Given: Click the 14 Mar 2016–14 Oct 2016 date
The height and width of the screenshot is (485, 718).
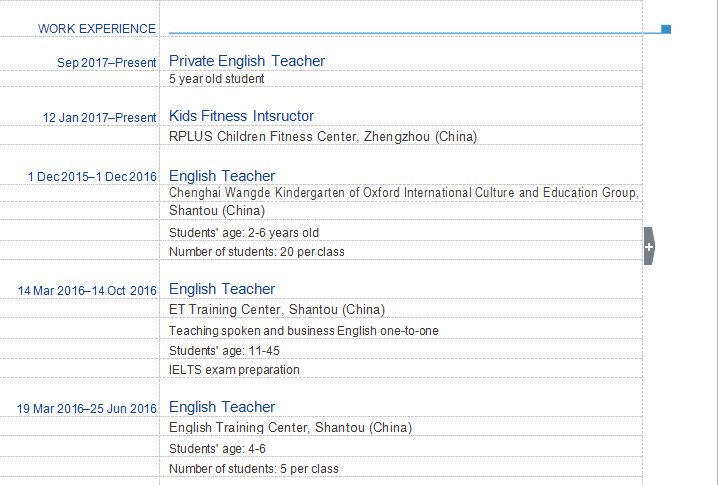Looking at the screenshot, I should pyautogui.click(x=87, y=291).
